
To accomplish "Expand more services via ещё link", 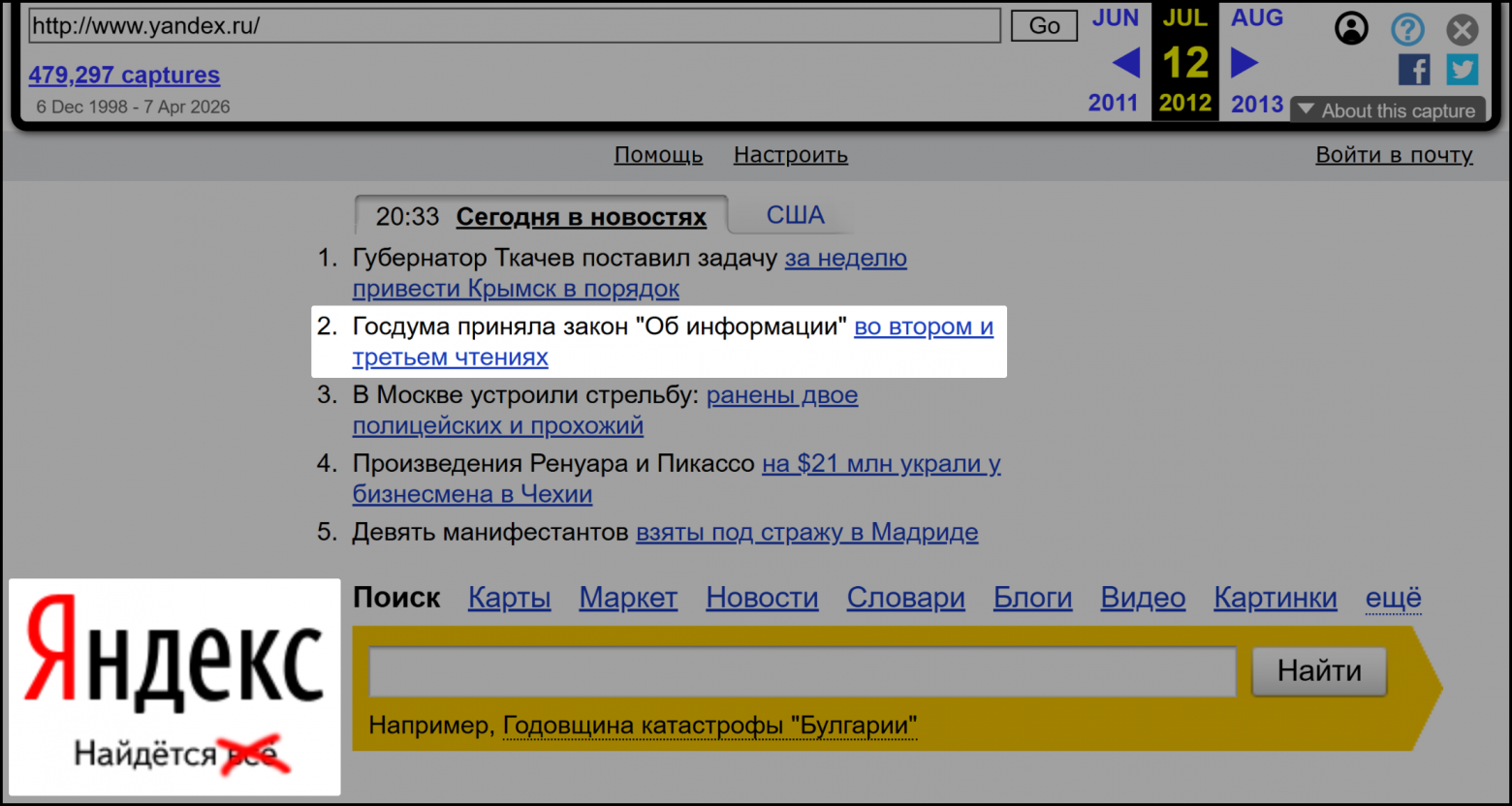I will tap(1393, 599).
